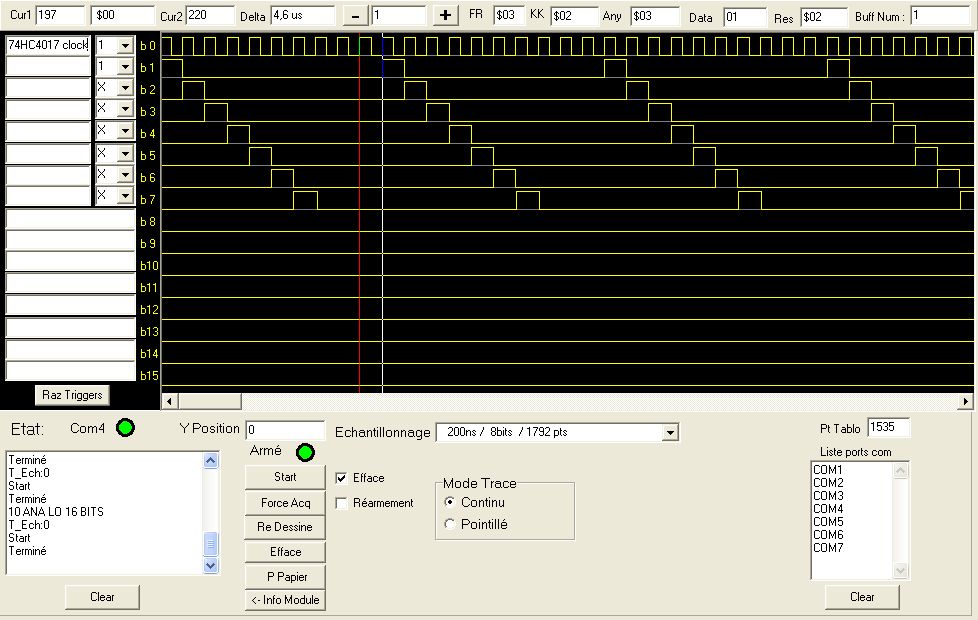The image size is (978, 620).
Task: Open the b4 trigger dropdown
Action: pos(125,131)
